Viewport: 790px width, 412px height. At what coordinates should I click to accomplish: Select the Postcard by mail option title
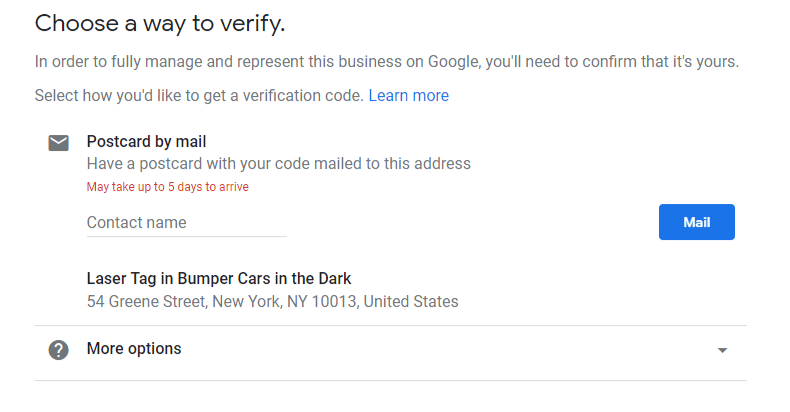click(146, 142)
